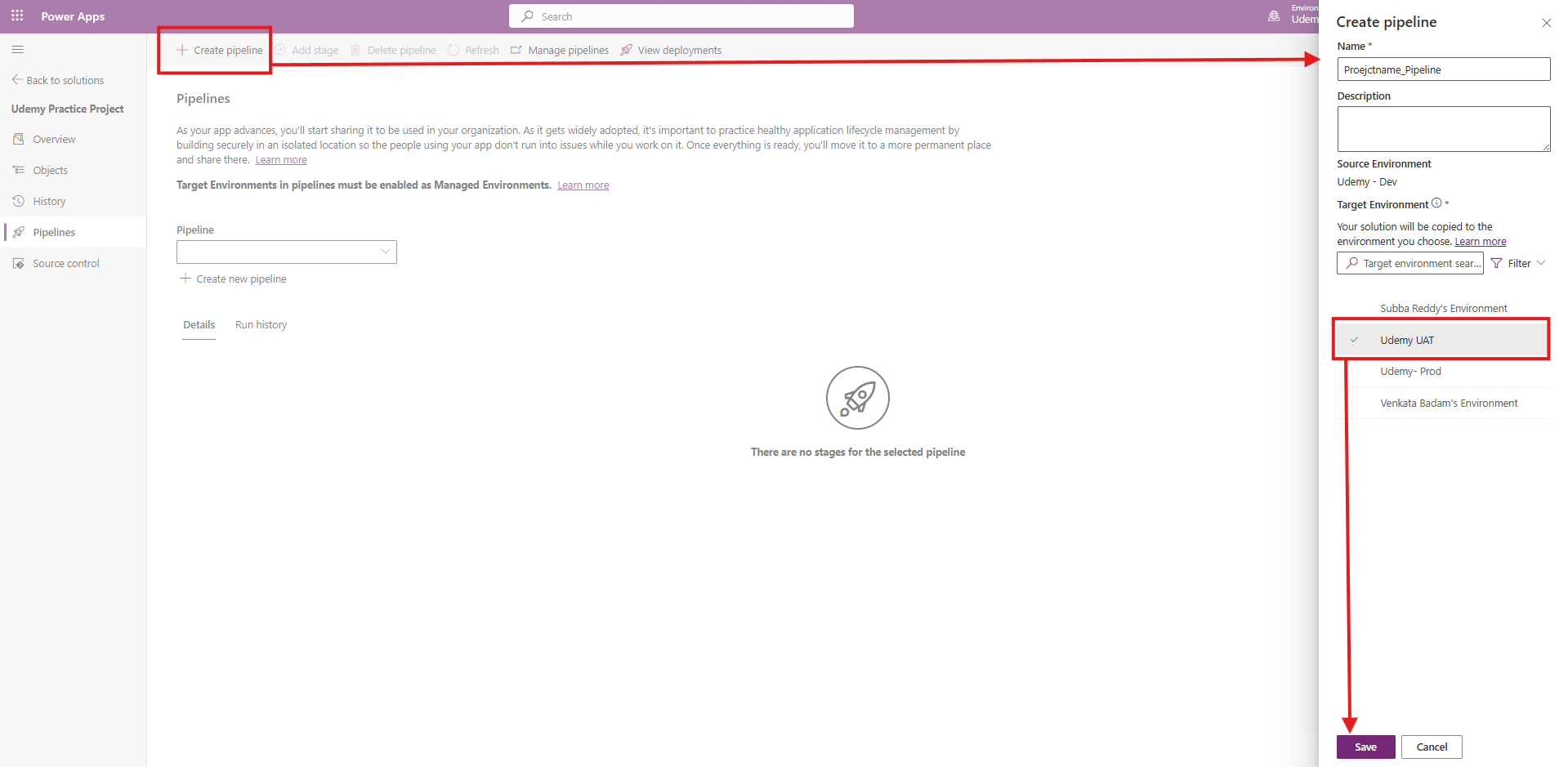Click the Source control icon in sidebar

point(19,263)
